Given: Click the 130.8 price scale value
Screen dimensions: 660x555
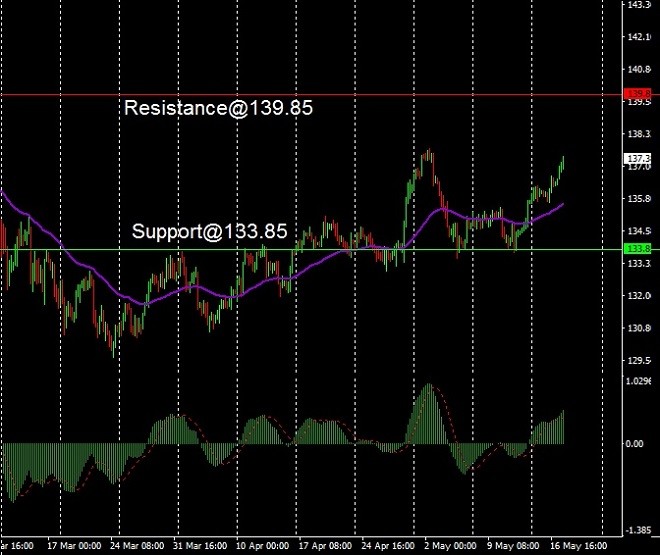Looking at the screenshot, I should [639, 328].
